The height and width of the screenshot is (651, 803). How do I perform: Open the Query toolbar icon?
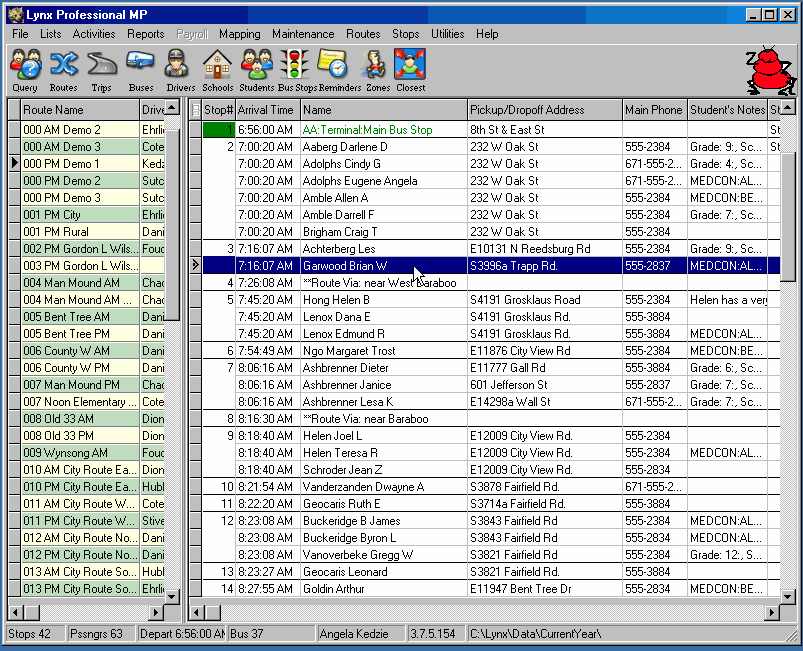[x=26, y=70]
